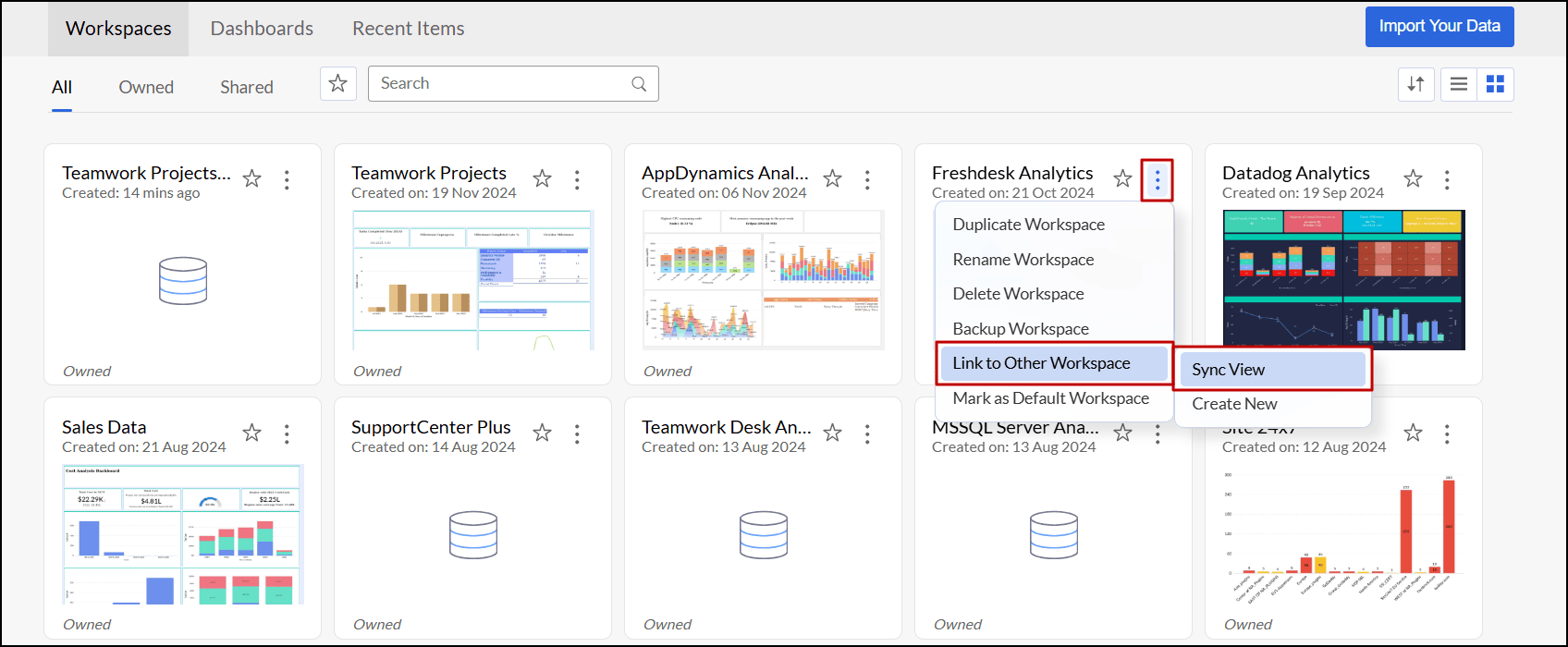Screen dimensions: 1568x647
Task: Switch to grid view layout
Action: click(1494, 84)
